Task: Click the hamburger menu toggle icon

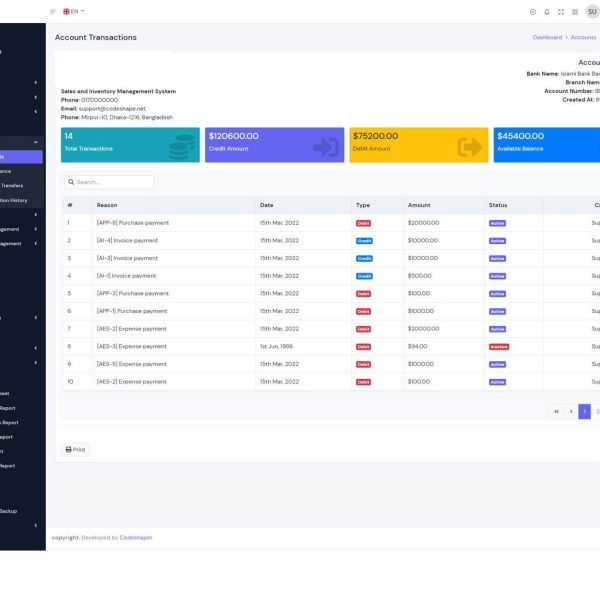Action: (53, 11)
